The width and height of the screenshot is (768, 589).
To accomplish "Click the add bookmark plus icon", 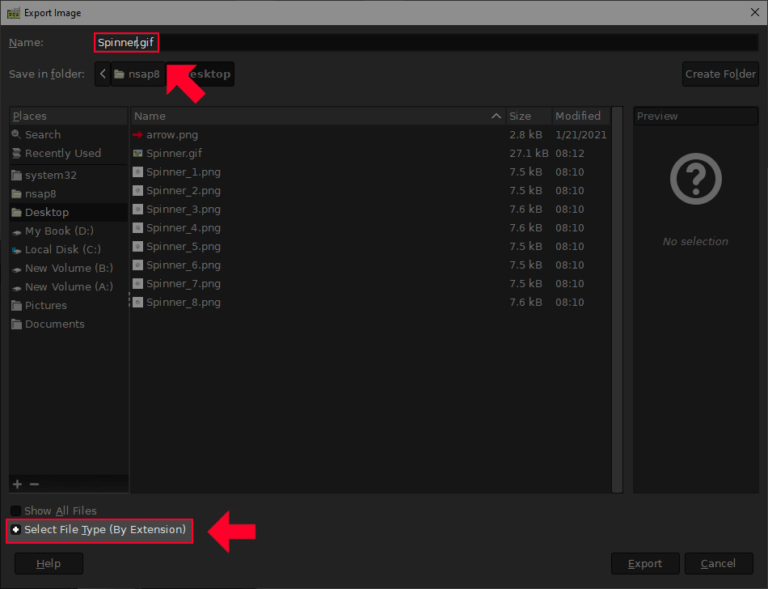I will pyautogui.click(x=17, y=484).
